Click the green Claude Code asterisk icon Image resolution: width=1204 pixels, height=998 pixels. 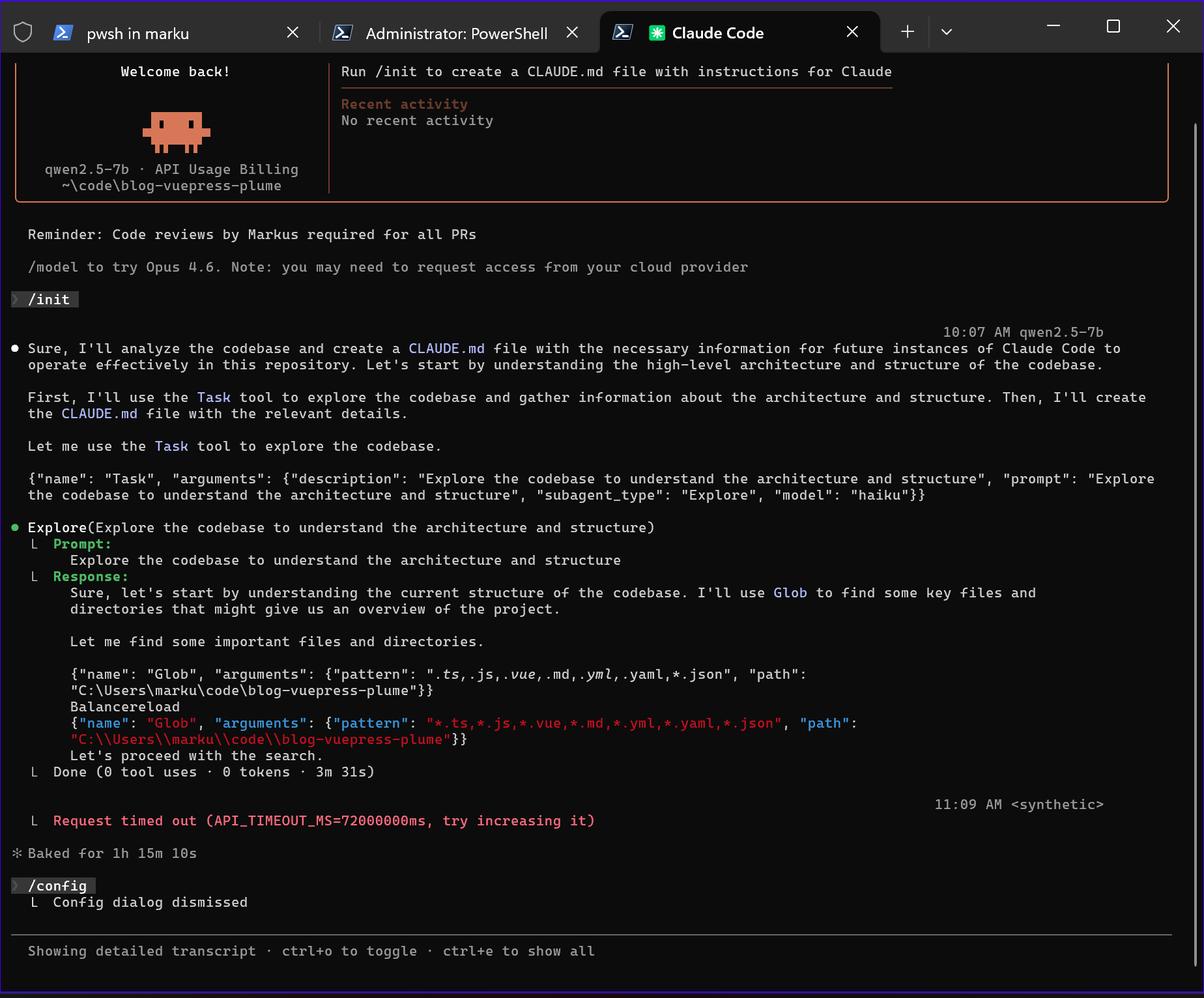point(657,33)
